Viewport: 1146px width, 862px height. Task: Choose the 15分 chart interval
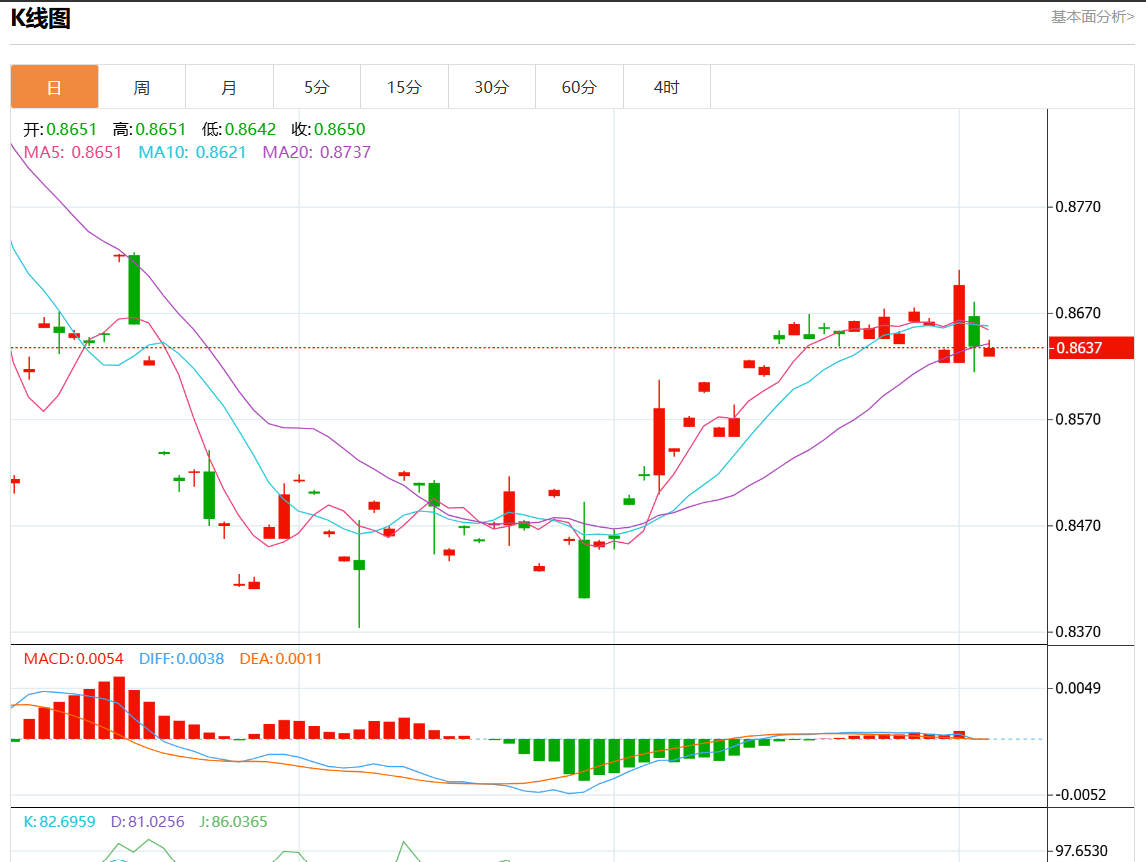point(404,87)
